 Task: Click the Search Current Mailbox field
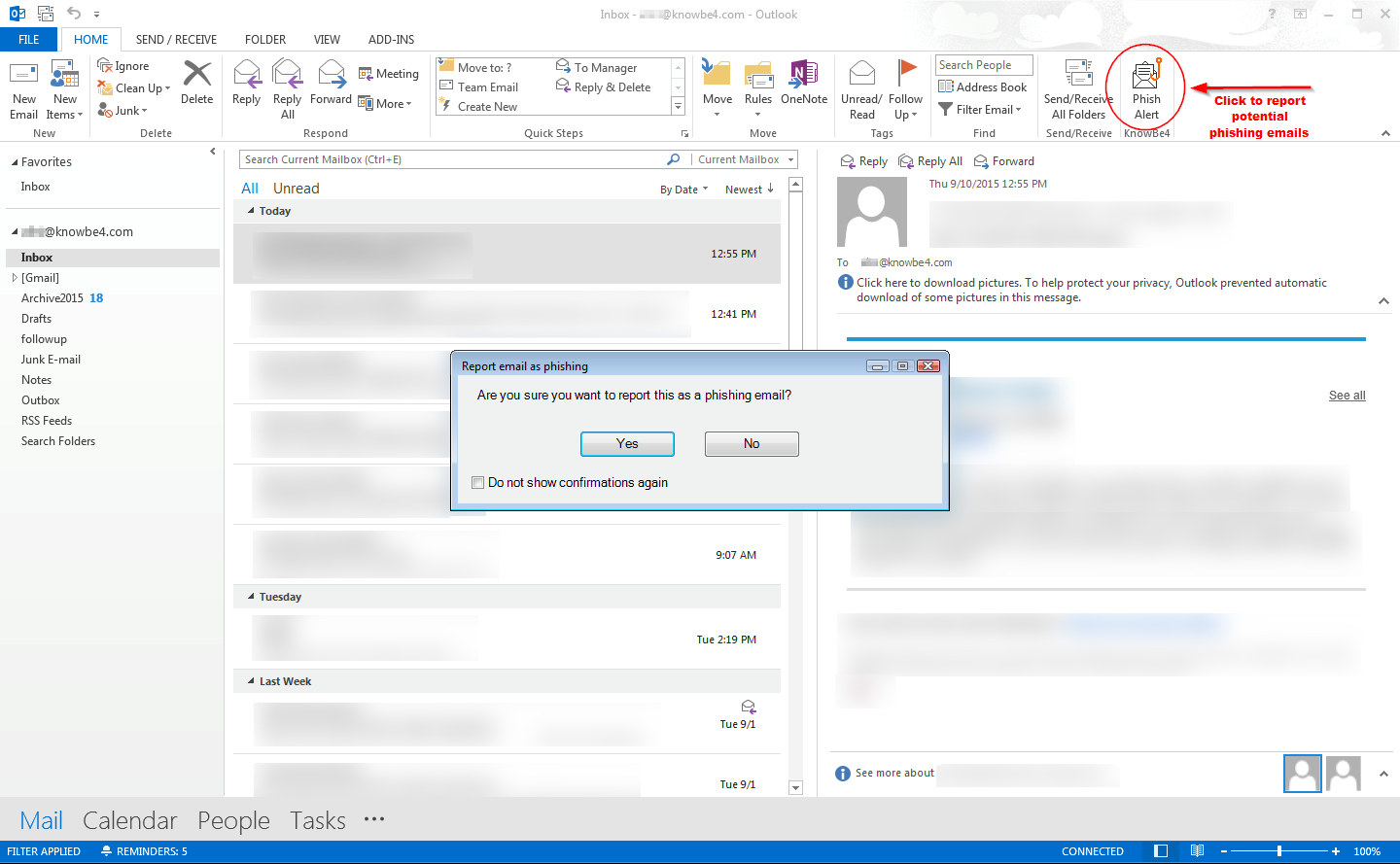pos(452,159)
